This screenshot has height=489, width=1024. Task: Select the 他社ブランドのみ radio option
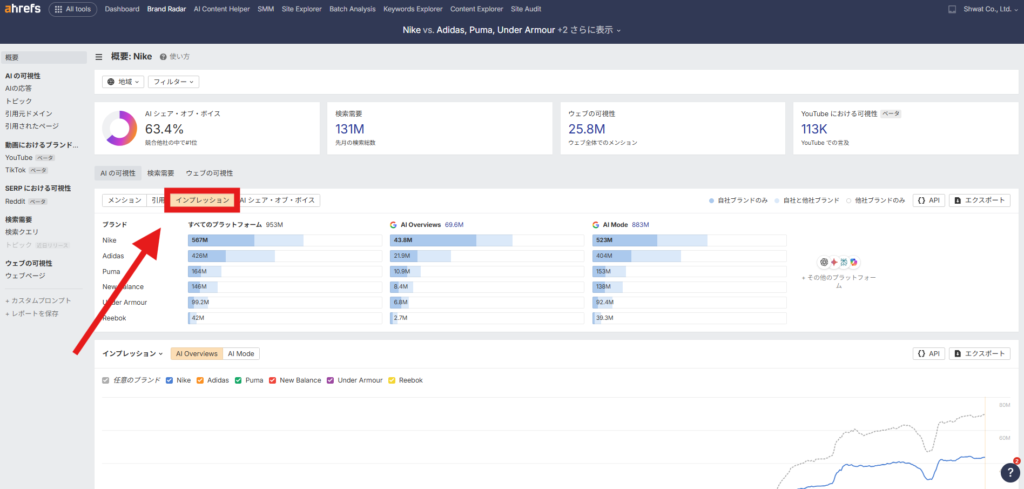851,201
